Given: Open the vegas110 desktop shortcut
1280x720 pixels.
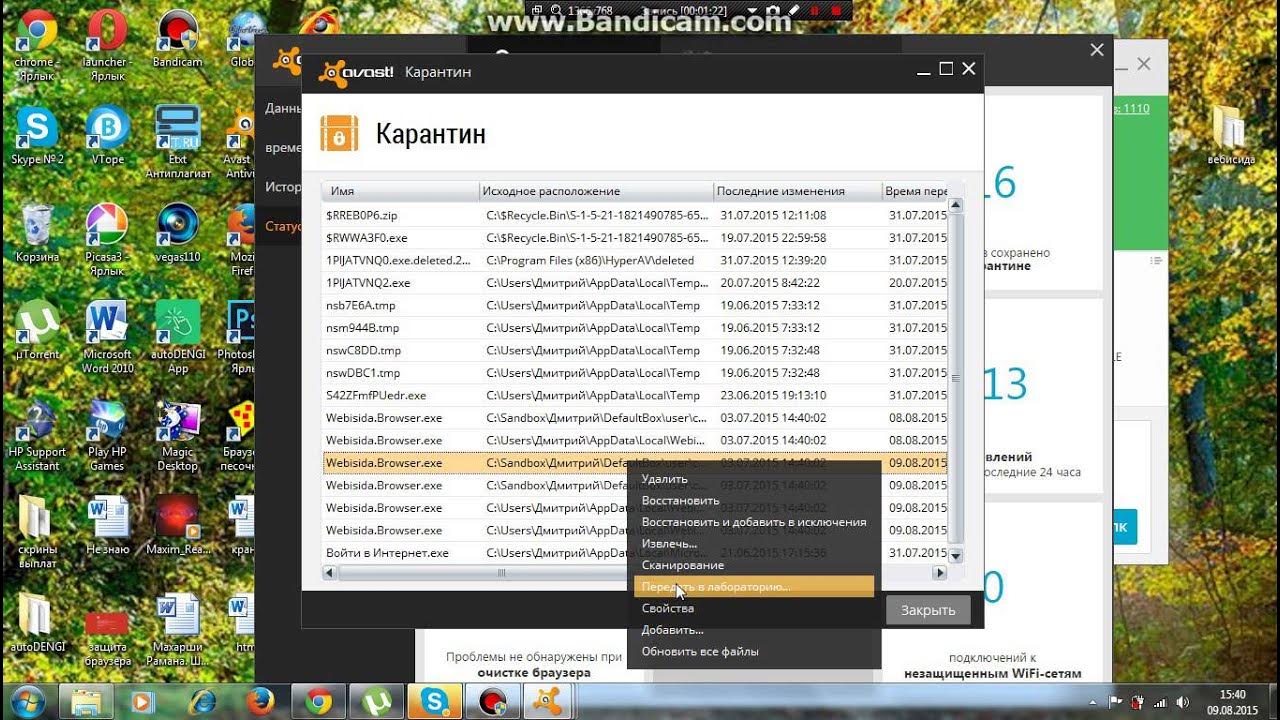Looking at the screenshot, I should click(x=178, y=232).
